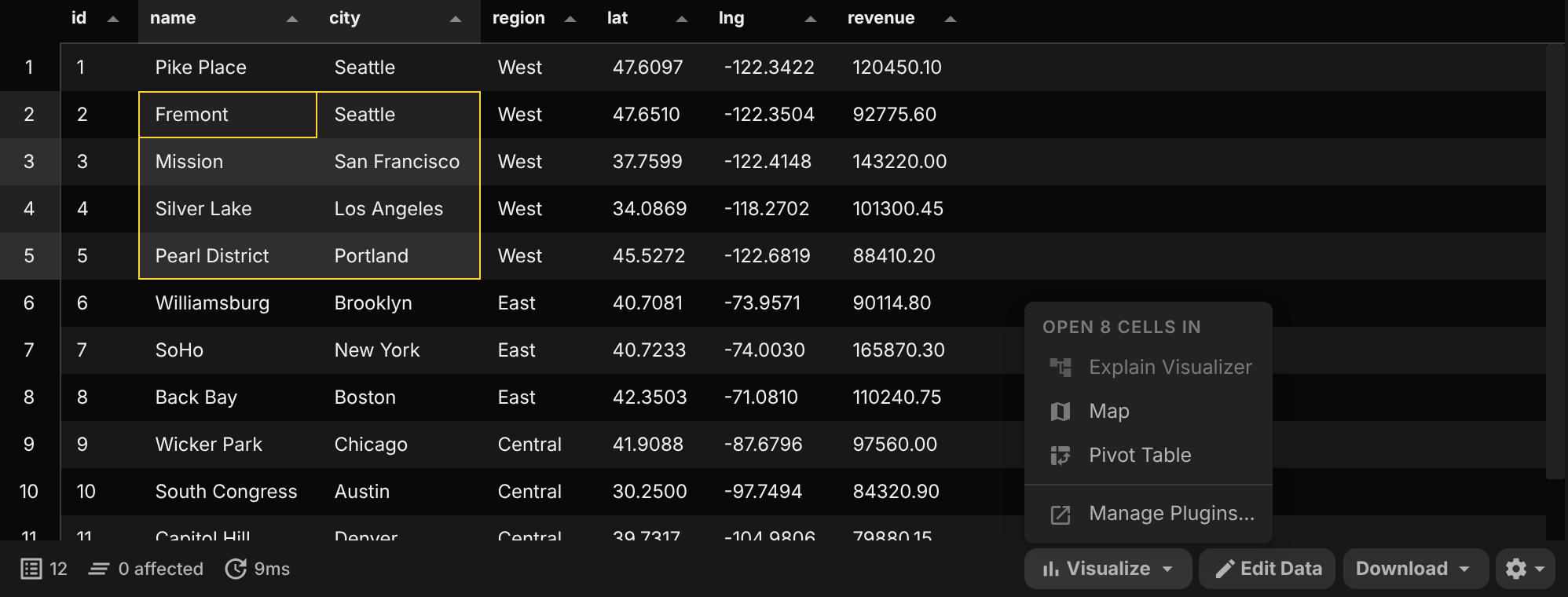Open the Download dropdown

[x=1416, y=569]
